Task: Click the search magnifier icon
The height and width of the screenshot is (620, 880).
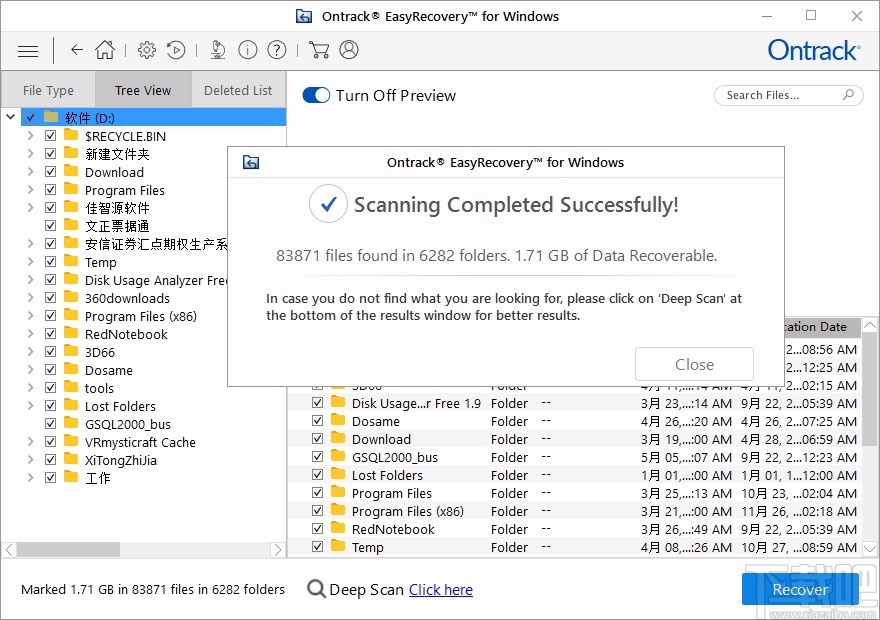Action: pyautogui.click(x=849, y=95)
